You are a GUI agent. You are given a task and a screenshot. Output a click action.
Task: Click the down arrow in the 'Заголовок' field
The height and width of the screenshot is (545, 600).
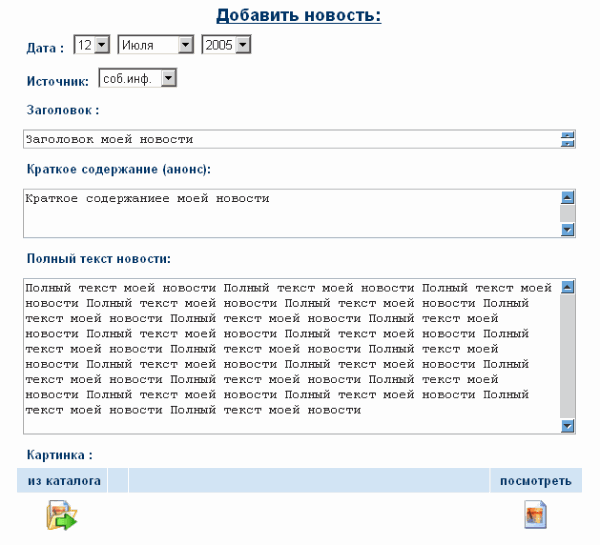point(567,143)
